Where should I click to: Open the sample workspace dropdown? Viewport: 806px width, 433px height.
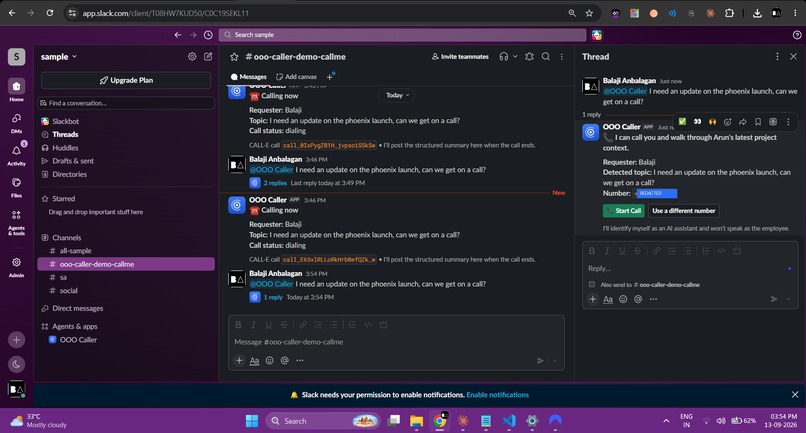[59, 57]
